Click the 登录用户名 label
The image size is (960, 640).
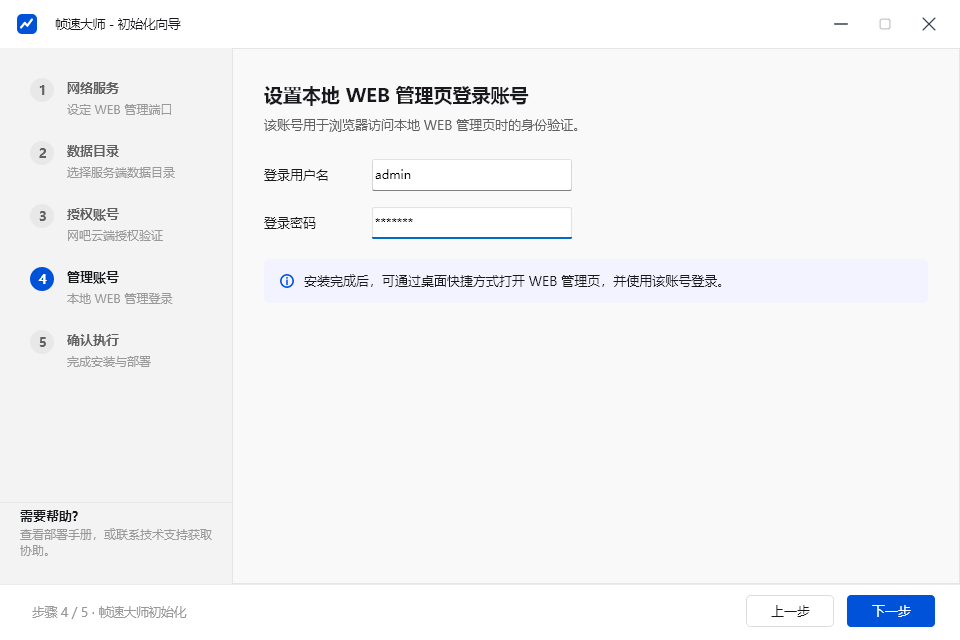pyautogui.click(x=296, y=175)
